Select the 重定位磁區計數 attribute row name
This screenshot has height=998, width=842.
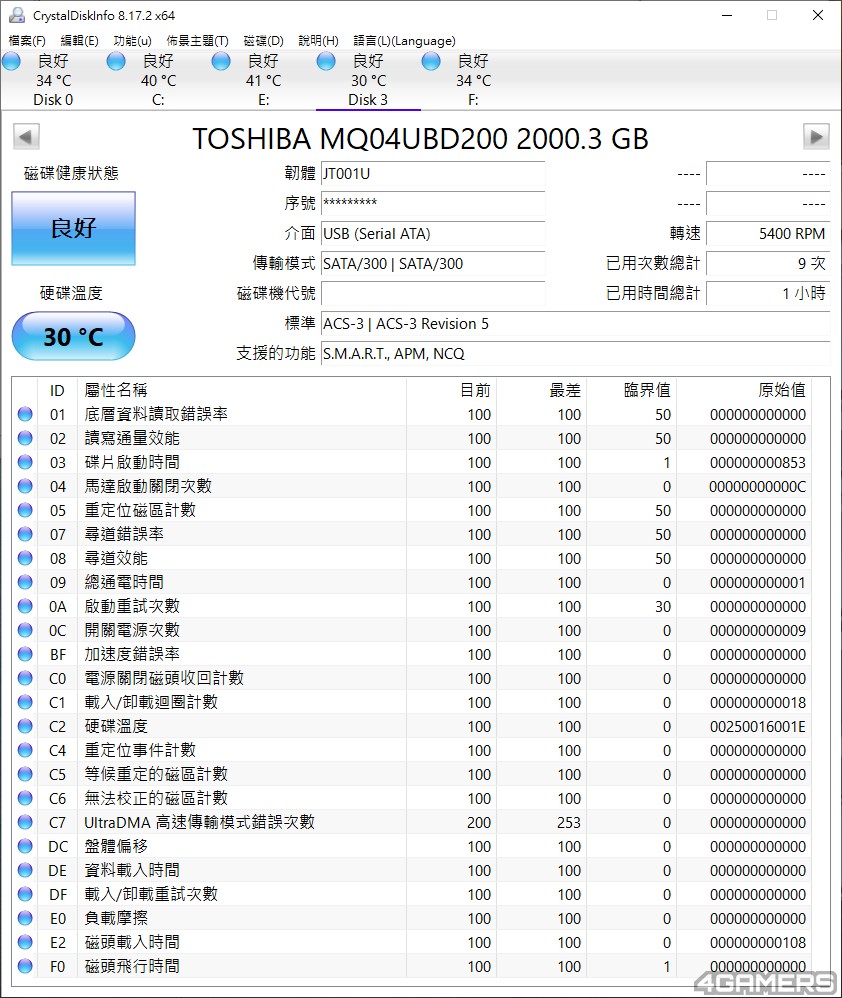pyautogui.click(x=140, y=510)
